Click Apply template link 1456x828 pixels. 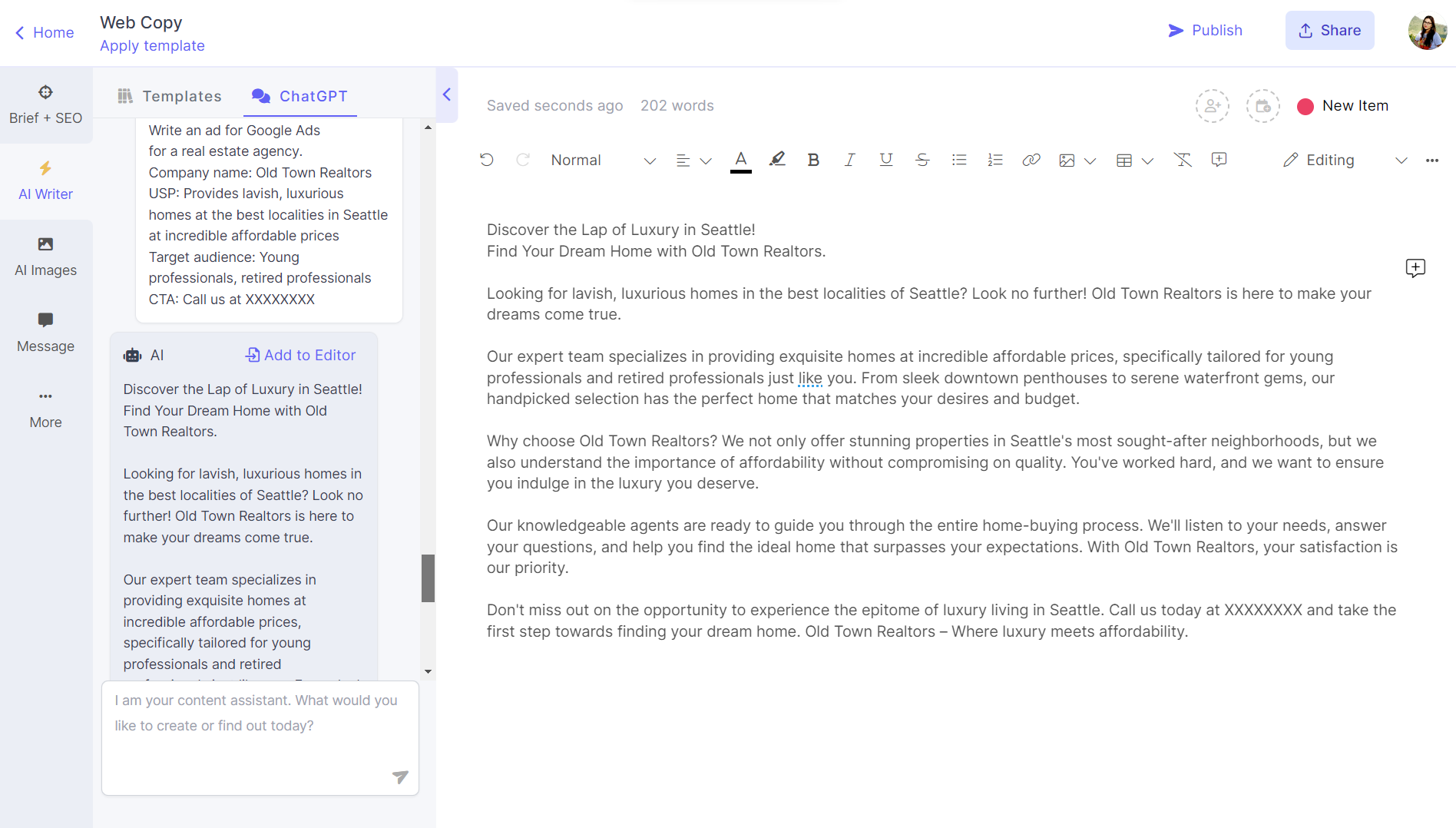152,45
